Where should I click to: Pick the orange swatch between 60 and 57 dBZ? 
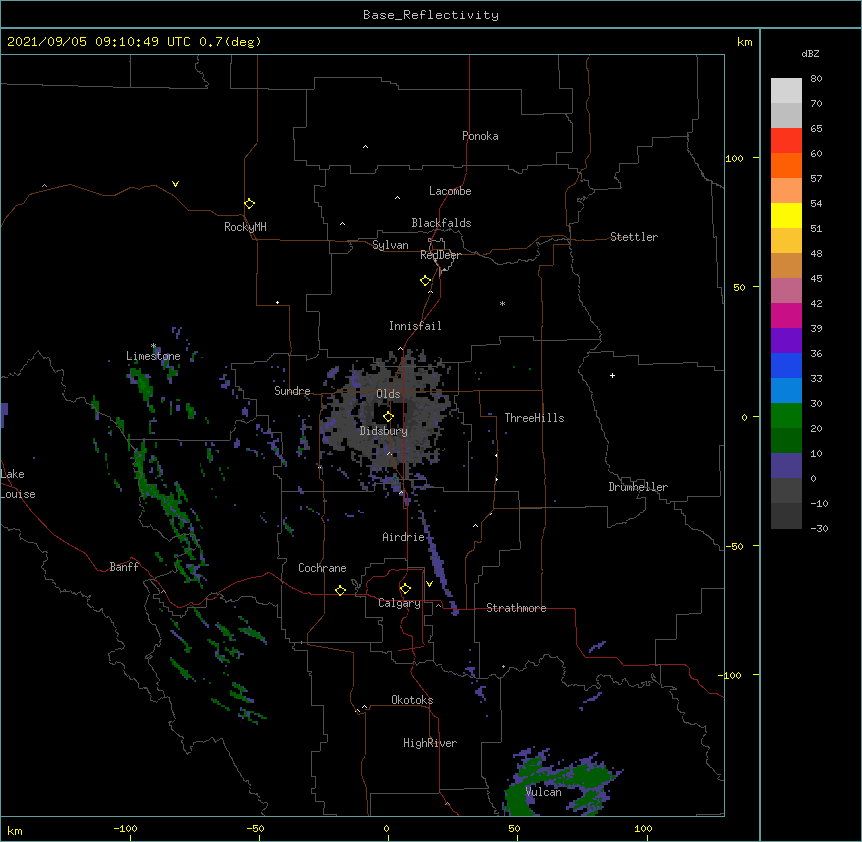786,165
